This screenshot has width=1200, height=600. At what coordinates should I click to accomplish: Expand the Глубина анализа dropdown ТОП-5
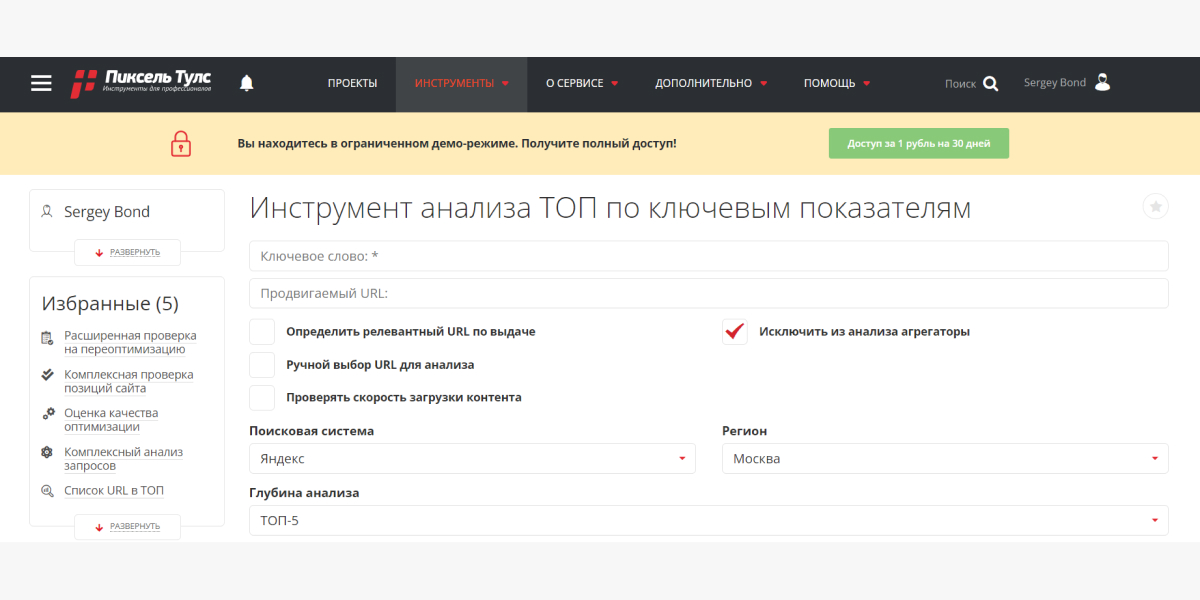point(709,520)
